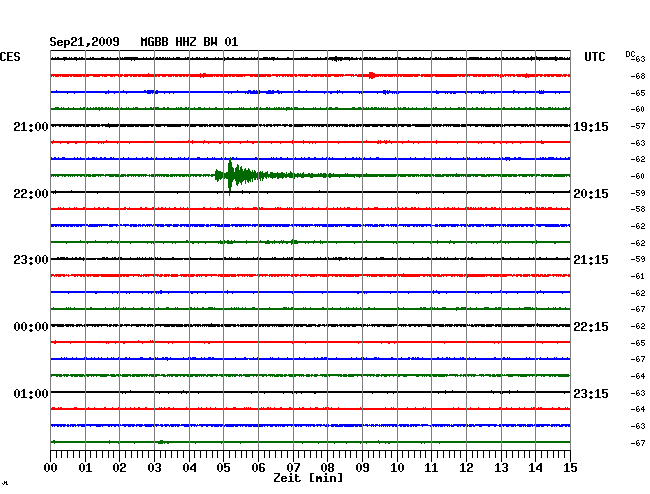Click the 00 minute tick label on the x-axis

pos(50,467)
